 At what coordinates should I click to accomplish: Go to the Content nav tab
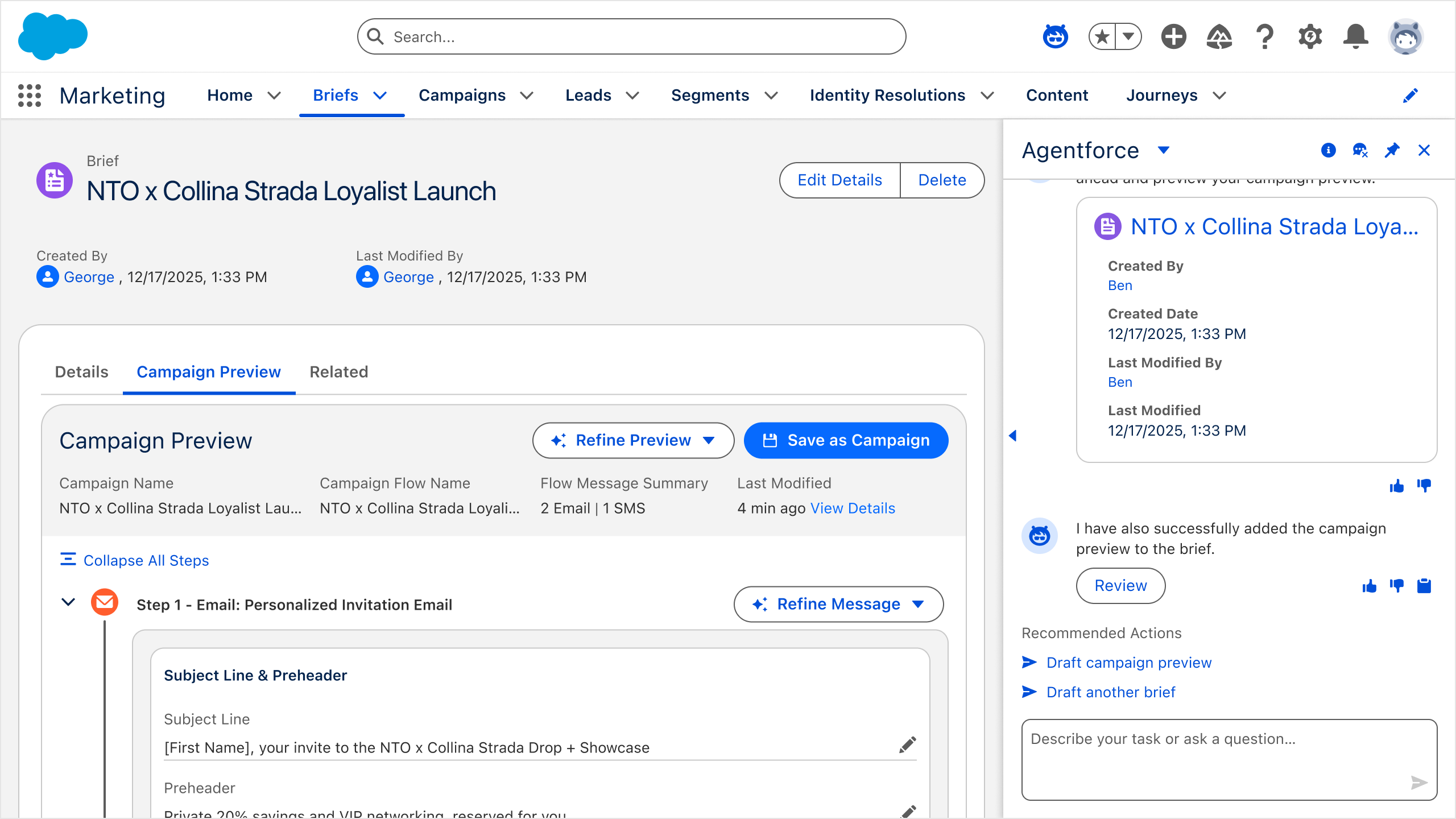(x=1057, y=96)
